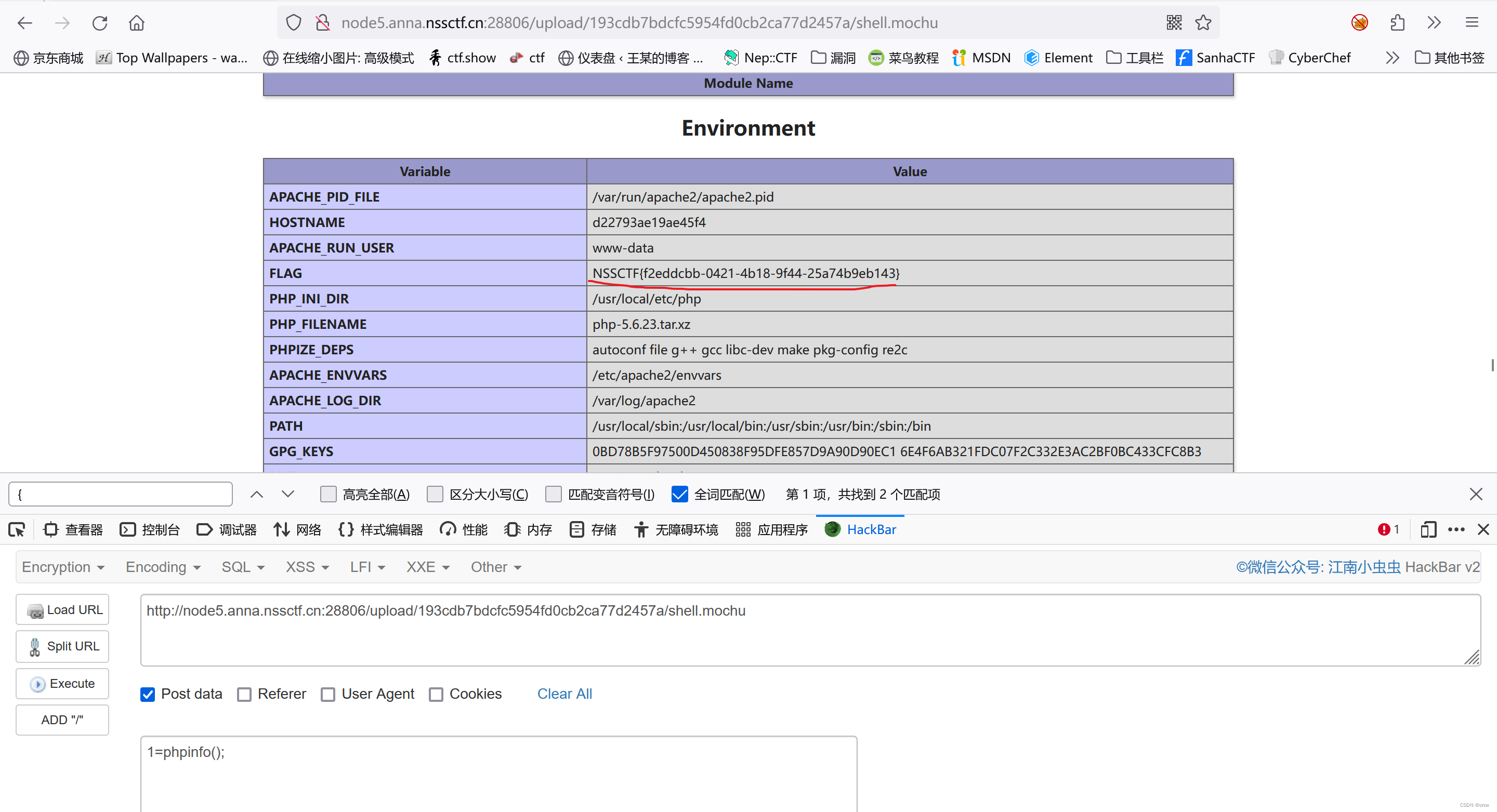Navigate back to the previous page
Viewport: 1497px width, 812px height.
point(24,23)
